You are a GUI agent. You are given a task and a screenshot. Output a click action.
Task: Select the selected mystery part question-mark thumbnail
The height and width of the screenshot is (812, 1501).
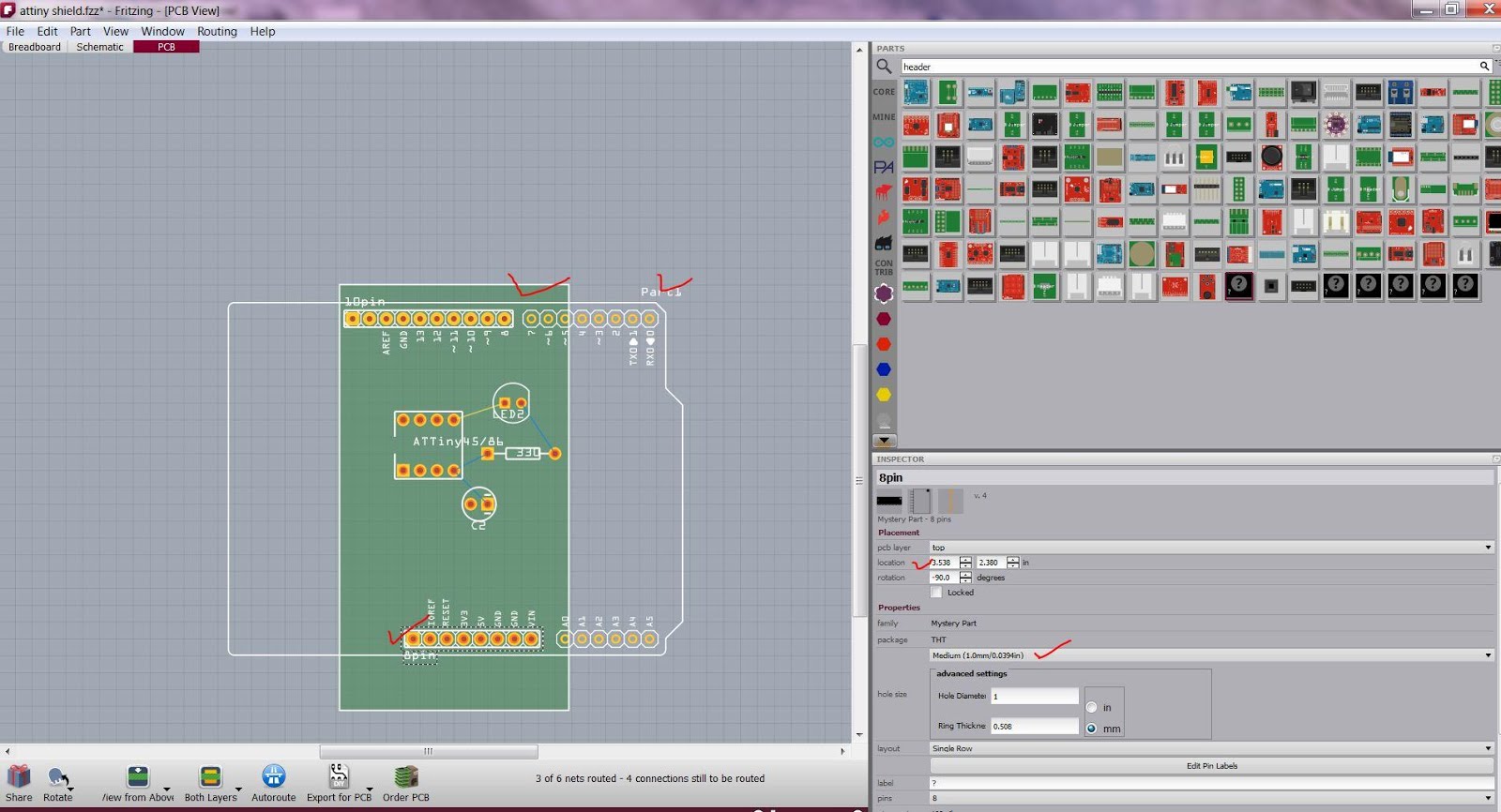click(x=1238, y=285)
